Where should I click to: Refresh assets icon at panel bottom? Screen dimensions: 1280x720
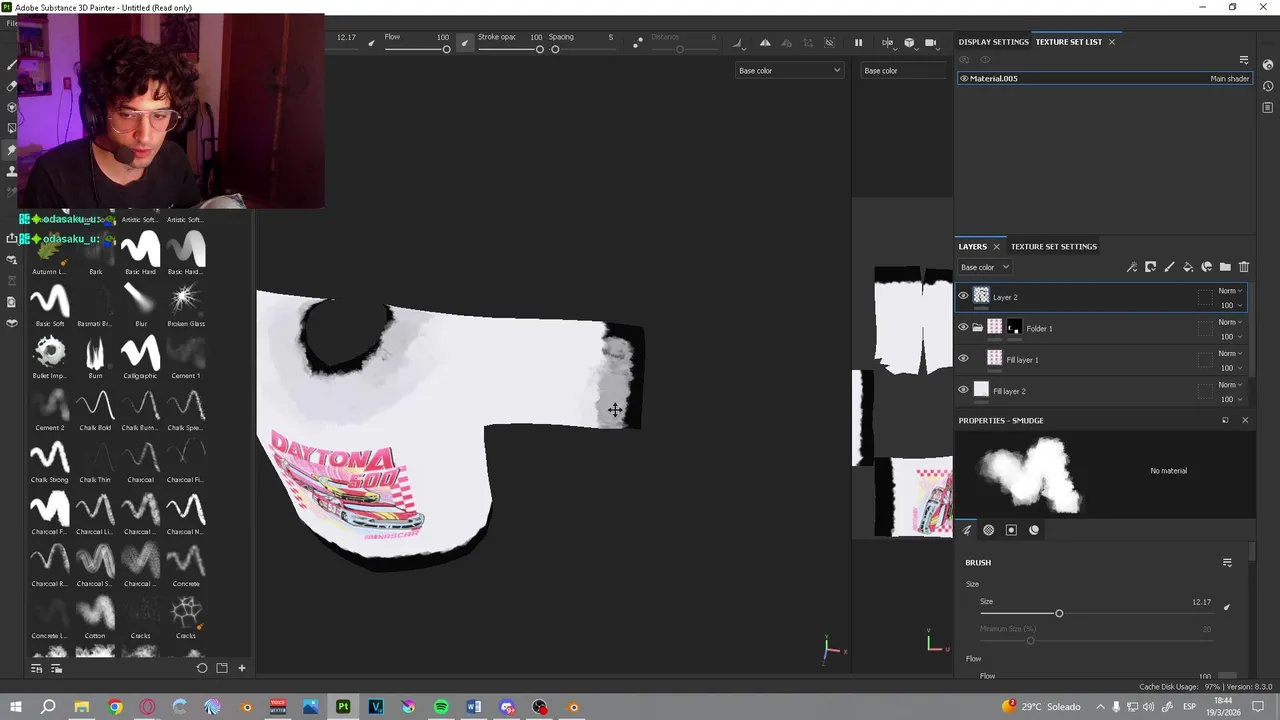tap(202, 668)
